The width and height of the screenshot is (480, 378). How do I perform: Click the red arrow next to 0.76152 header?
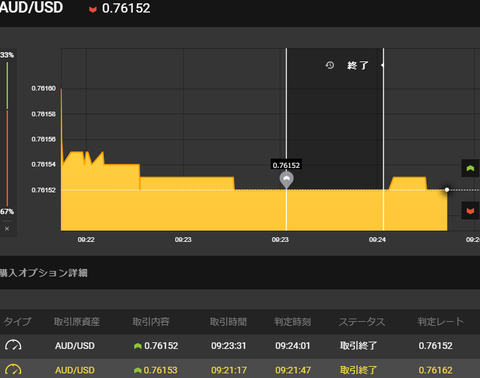[x=93, y=9]
